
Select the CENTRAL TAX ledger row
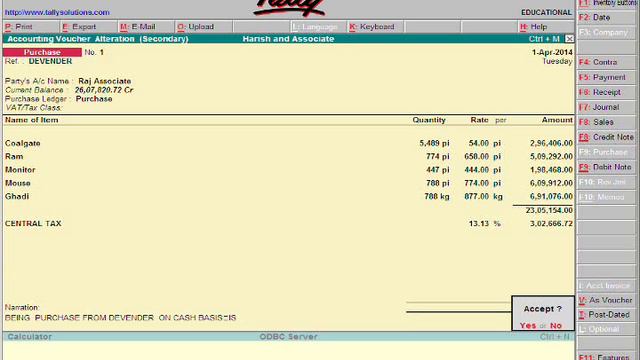click(x=289, y=224)
